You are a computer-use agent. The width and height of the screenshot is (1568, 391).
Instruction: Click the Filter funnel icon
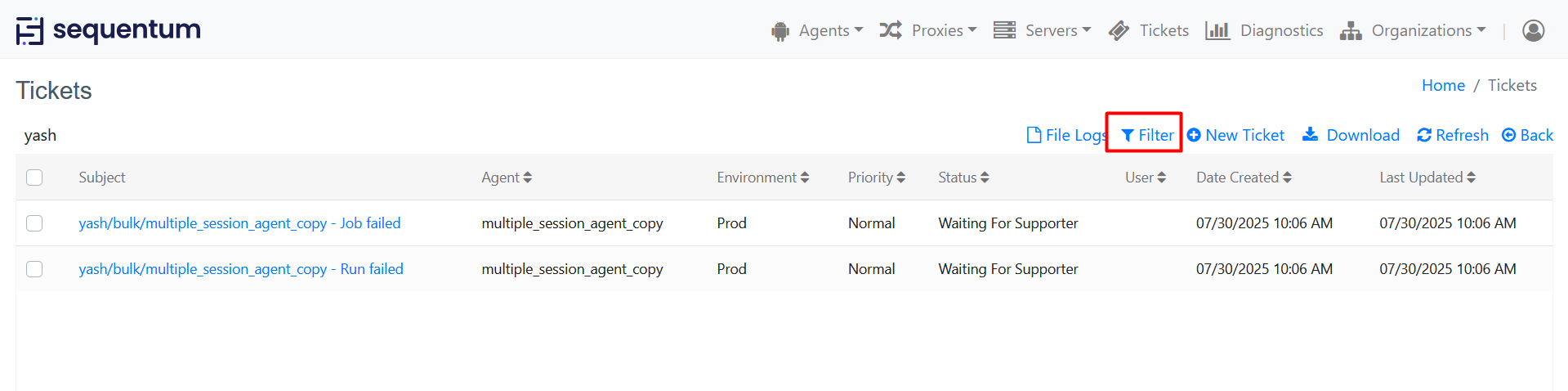click(x=1128, y=136)
